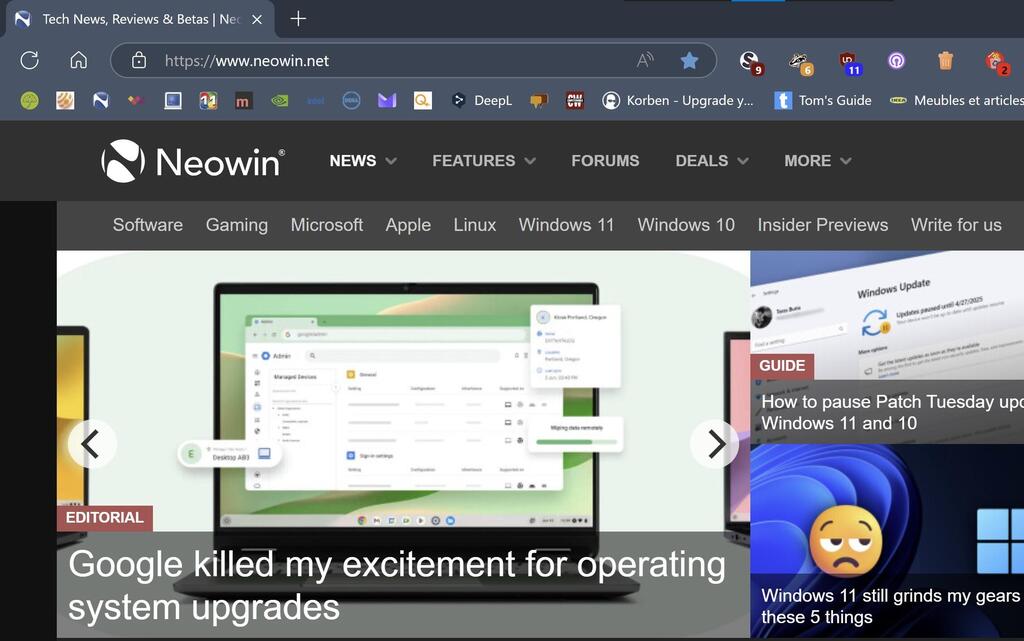Open the extension with red badge 2
Image resolution: width=1024 pixels, height=641 pixels.
(x=997, y=63)
